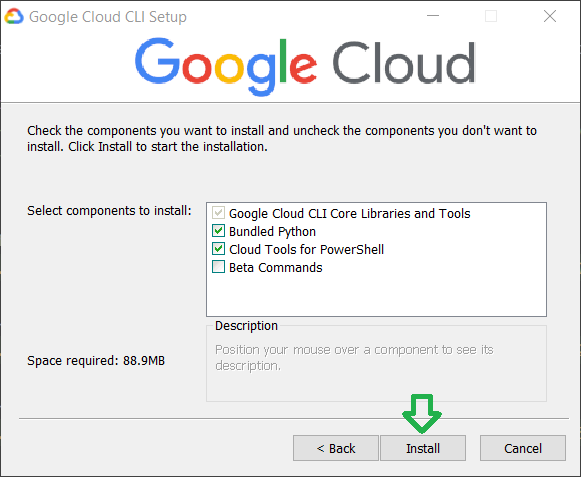Image resolution: width=581 pixels, height=477 pixels.
Task: Click the grayed-out maximize window button
Action: pos(491,16)
